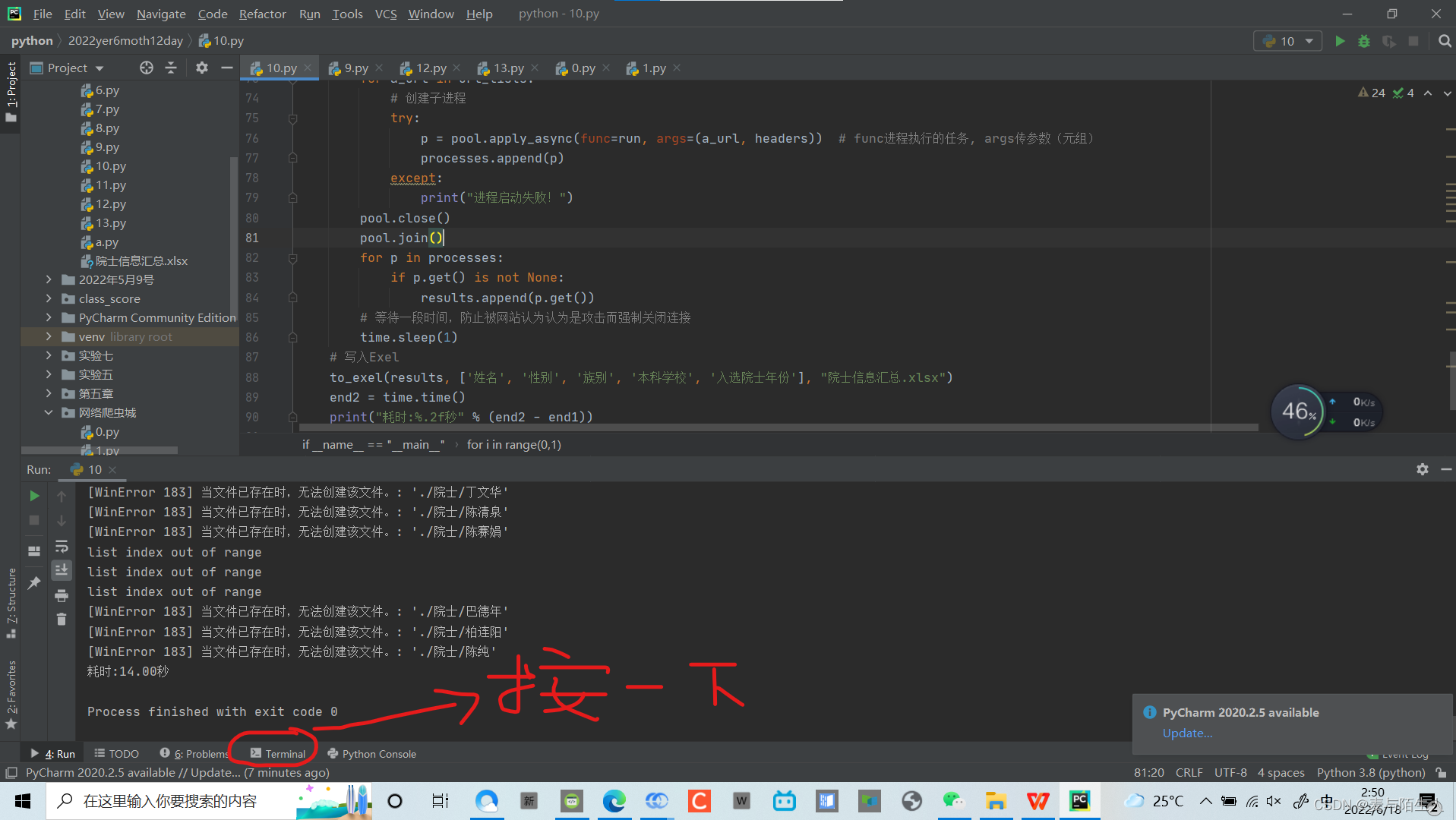The width and height of the screenshot is (1456, 820).
Task: Expand the class_score folder
Action: click(49, 298)
